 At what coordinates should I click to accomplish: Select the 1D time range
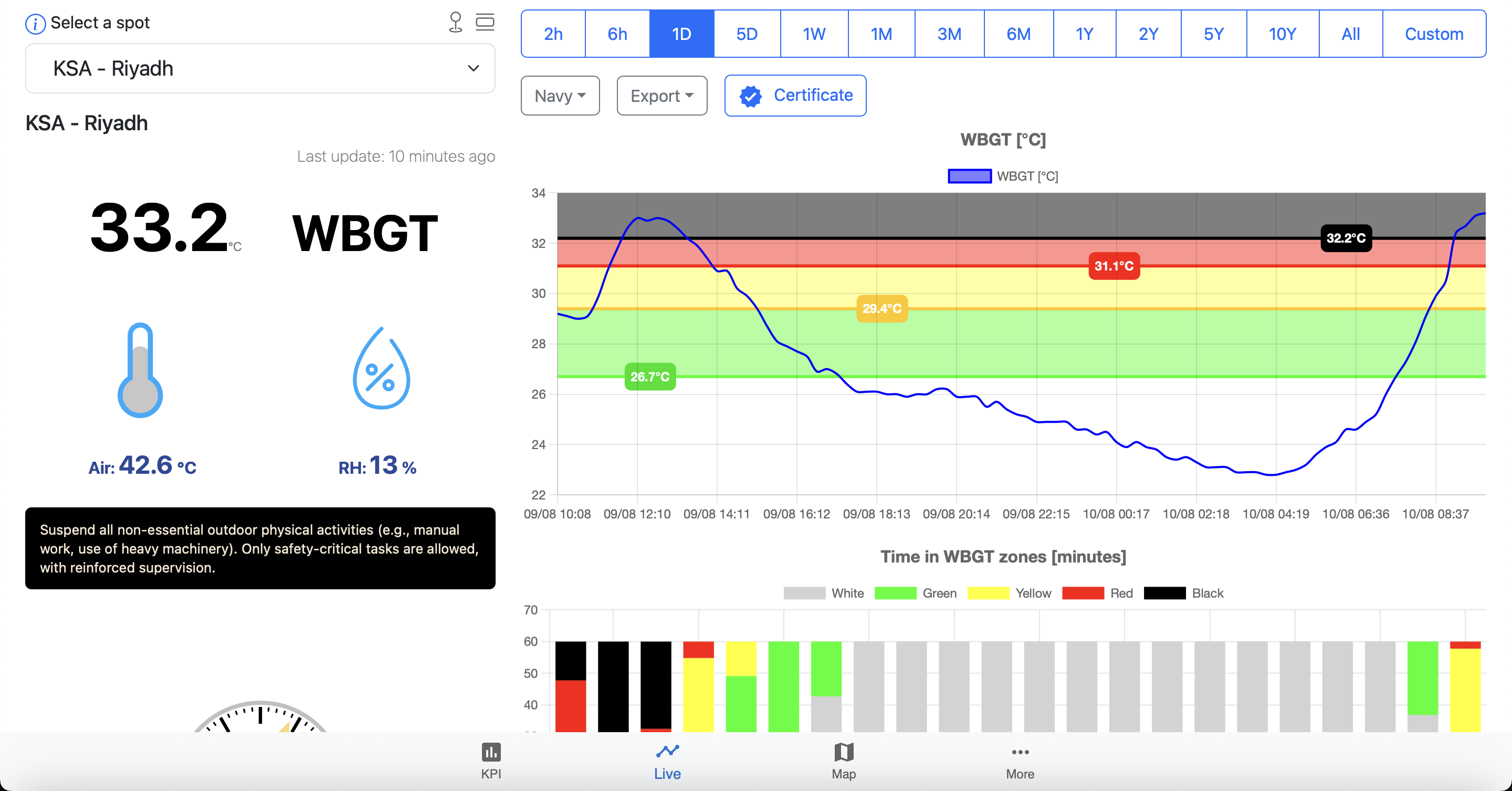pyautogui.click(x=681, y=34)
